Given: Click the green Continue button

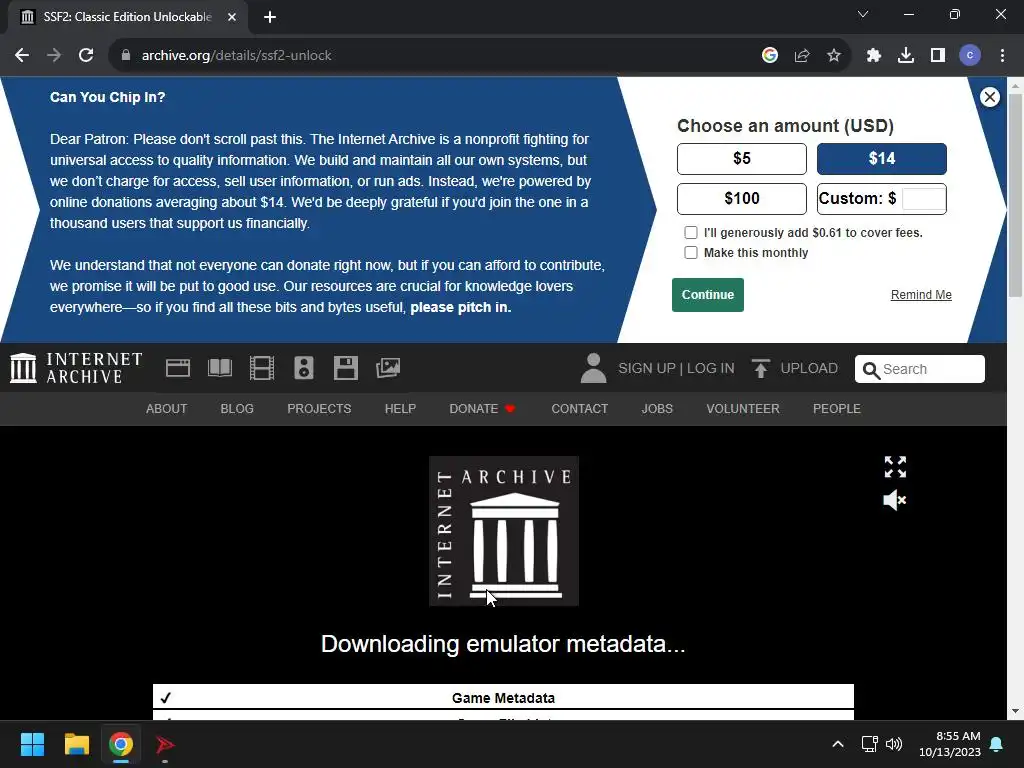Looking at the screenshot, I should 708,295.
